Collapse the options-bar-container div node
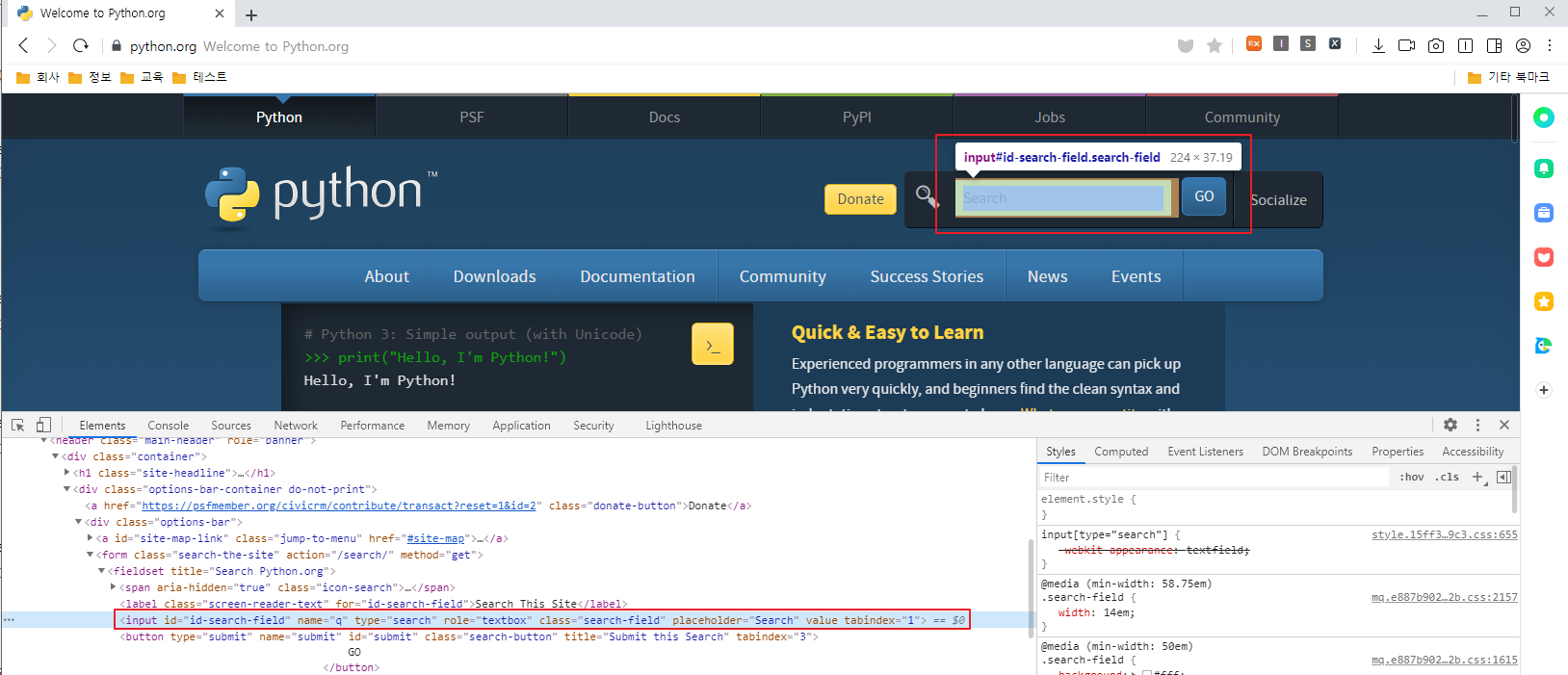The image size is (1568, 675). (x=66, y=489)
